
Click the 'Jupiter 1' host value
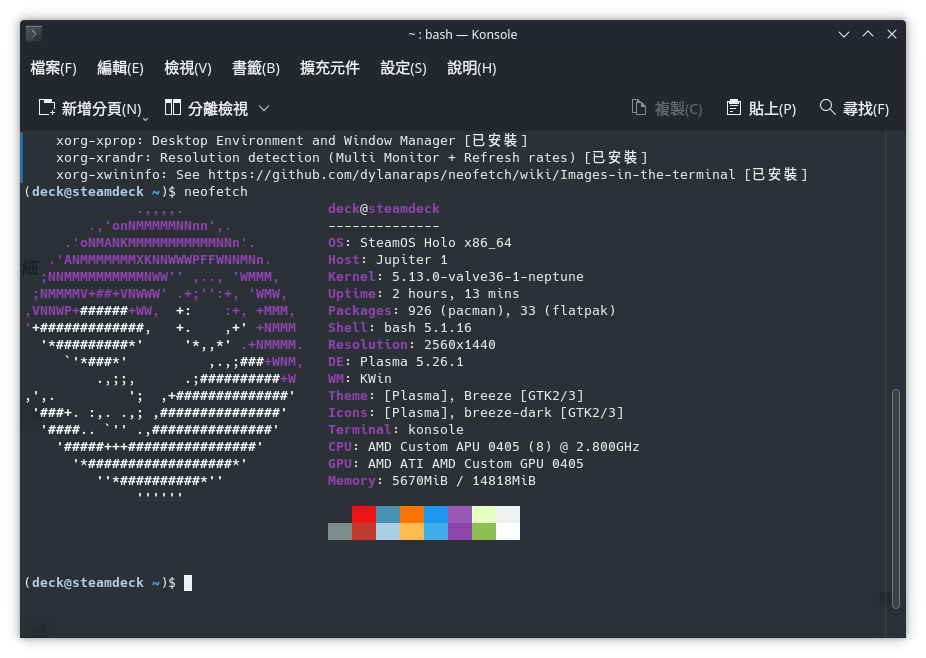(412, 260)
